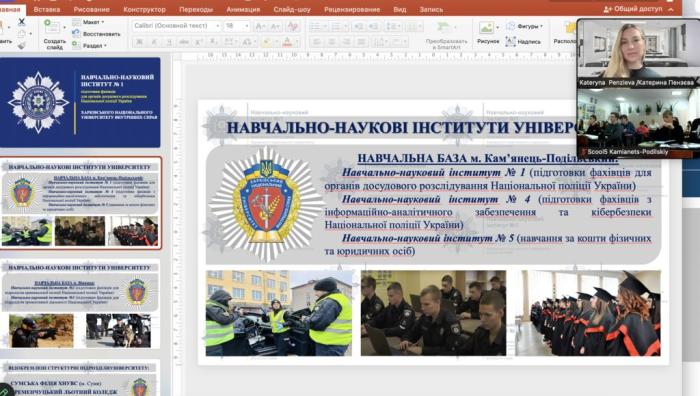Open the dropdown arrow next to Рисунок
The width and height of the screenshot is (700, 396).
click(497, 27)
